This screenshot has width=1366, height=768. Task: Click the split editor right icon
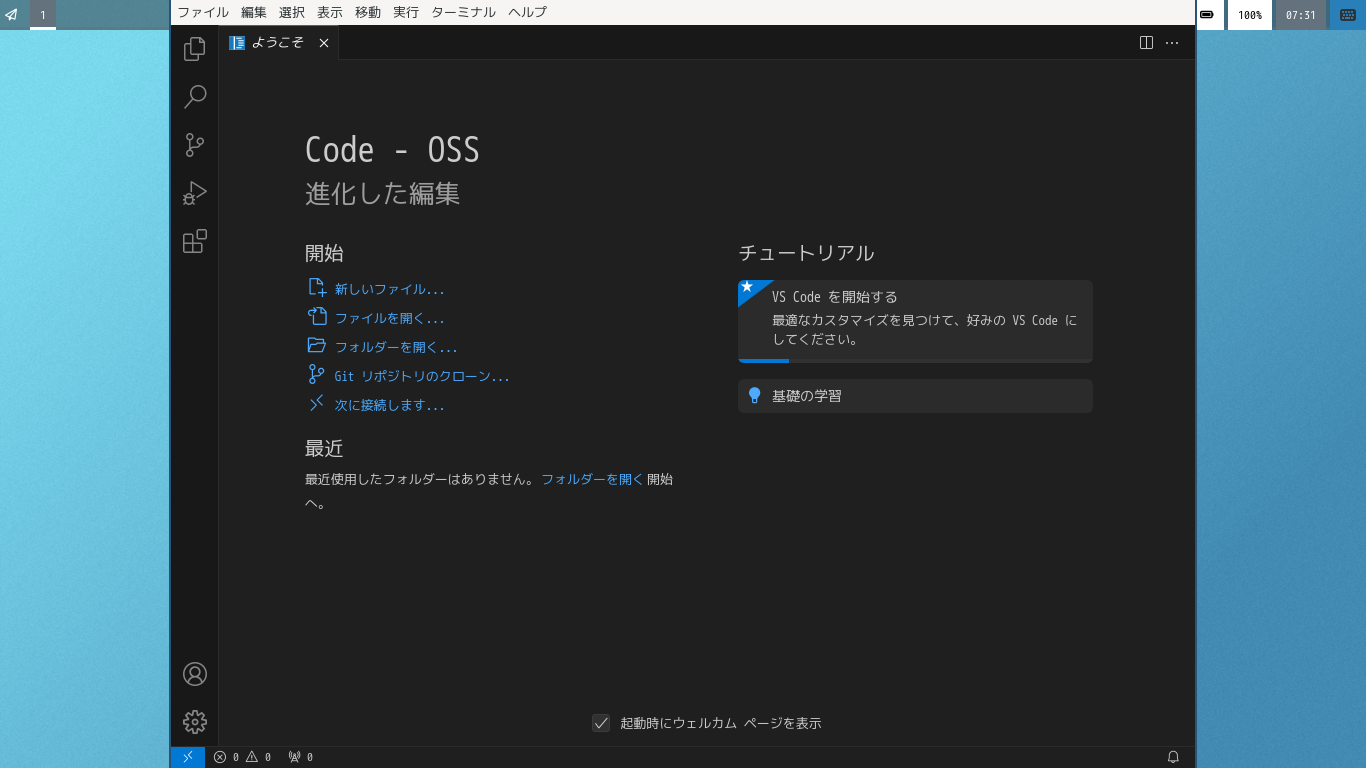point(1147,43)
